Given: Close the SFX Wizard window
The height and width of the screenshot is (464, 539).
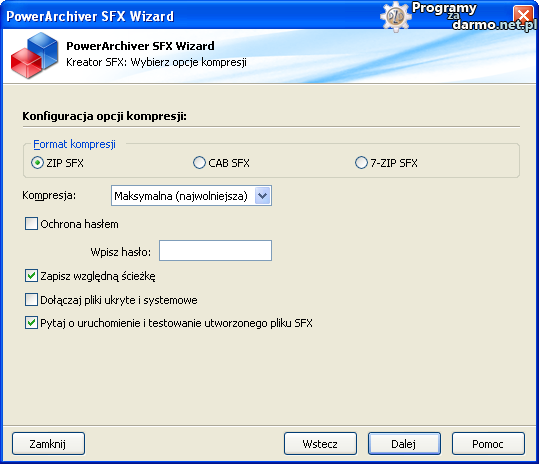Looking at the screenshot, I should coord(524,16).
